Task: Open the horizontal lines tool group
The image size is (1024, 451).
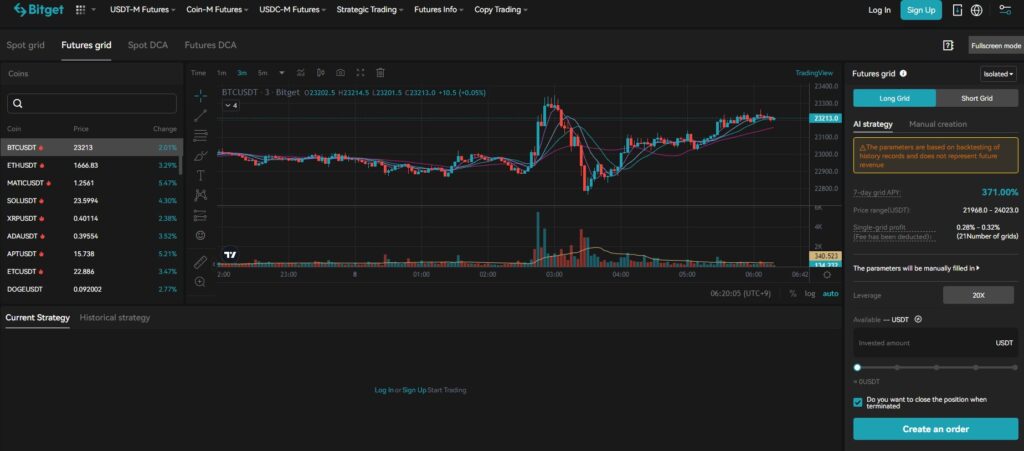Action: [200, 136]
